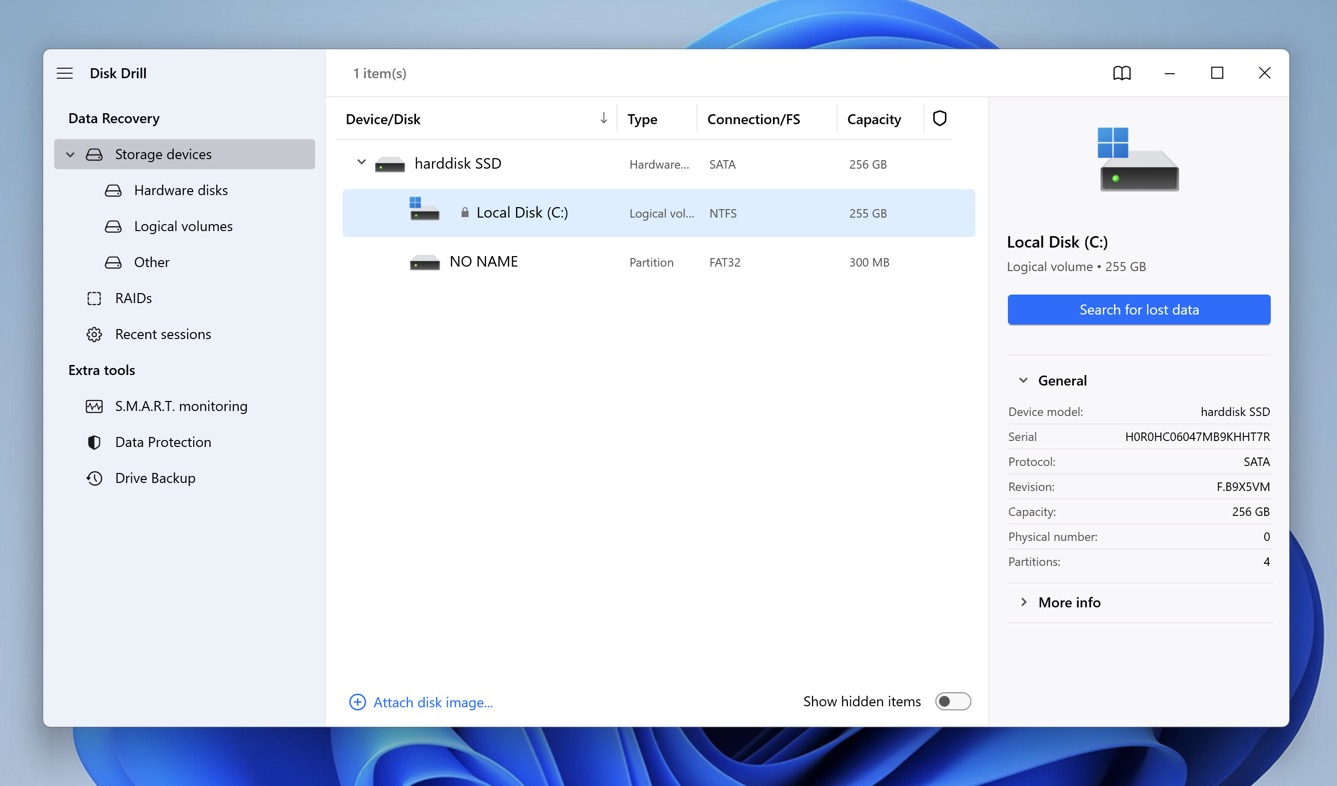Click the harddisk SSD drive icon
This screenshot has height=786, width=1337.
point(390,164)
